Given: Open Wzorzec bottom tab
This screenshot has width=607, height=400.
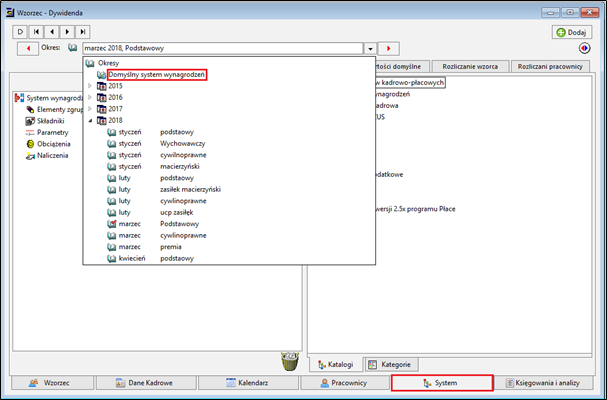Looking at the screenshot, I should [x=52, y=383].
